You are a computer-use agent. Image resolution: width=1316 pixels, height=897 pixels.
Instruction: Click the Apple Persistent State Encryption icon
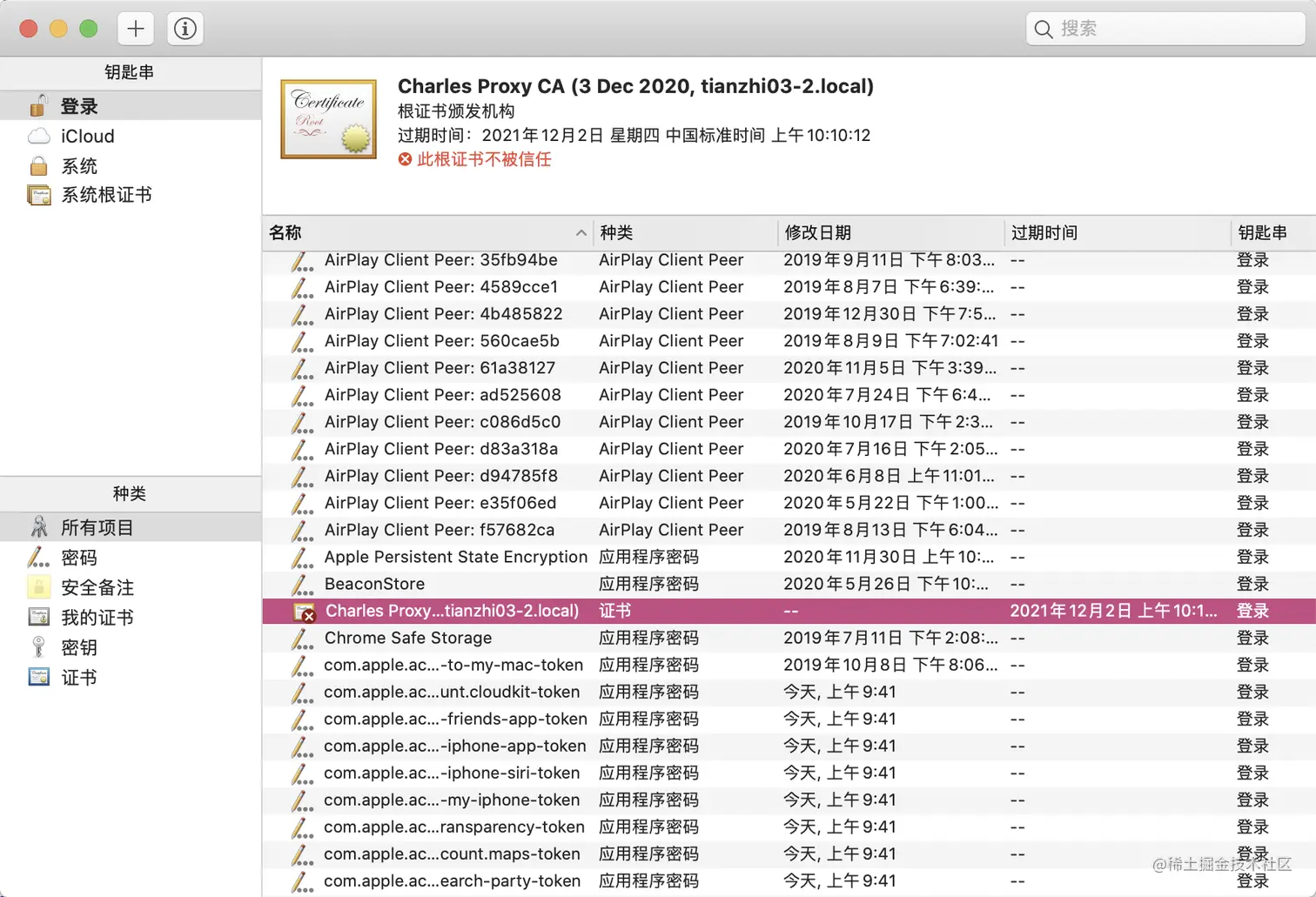[x=302, y=558]
